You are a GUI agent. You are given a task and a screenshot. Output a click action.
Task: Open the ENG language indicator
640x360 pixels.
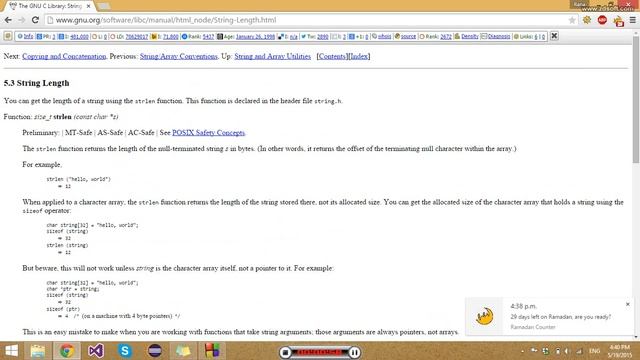[594, 351]
